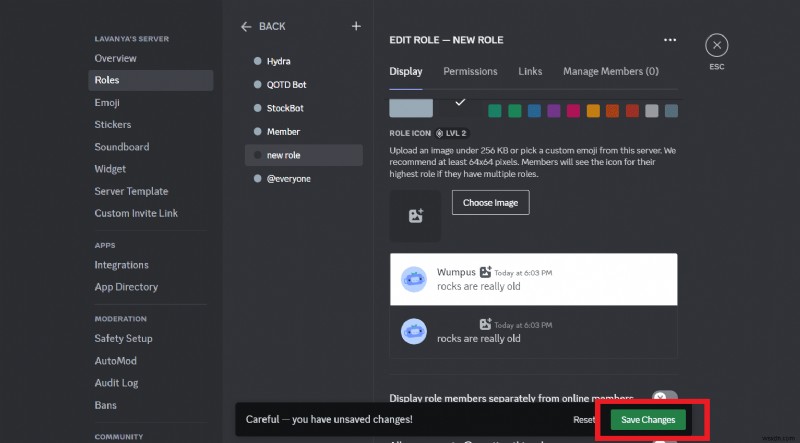Toggle display role members separately switch
Image resolution: width=800 pixels, height=443 pixels.
pyautogui.click(x=665, y=398)
